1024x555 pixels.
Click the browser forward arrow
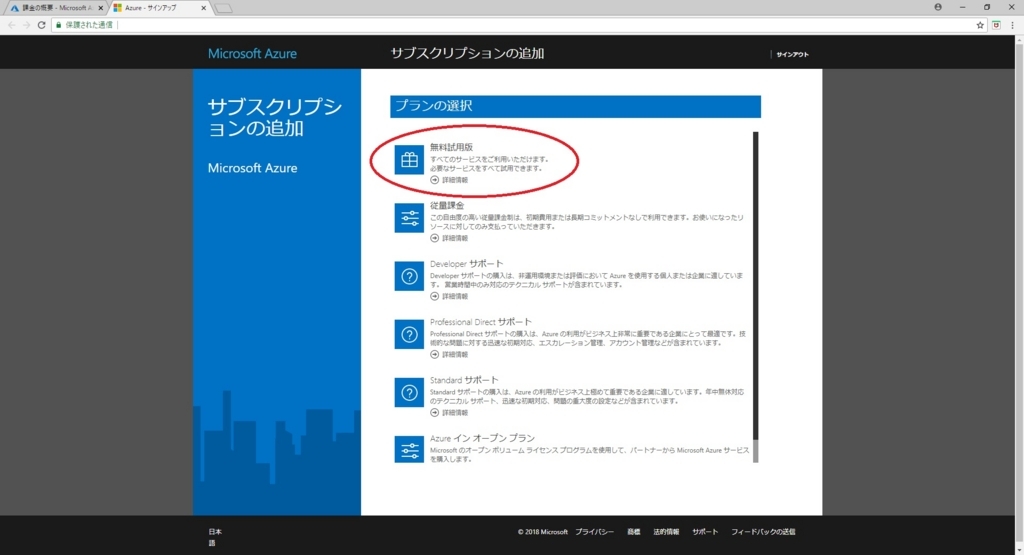26,25
